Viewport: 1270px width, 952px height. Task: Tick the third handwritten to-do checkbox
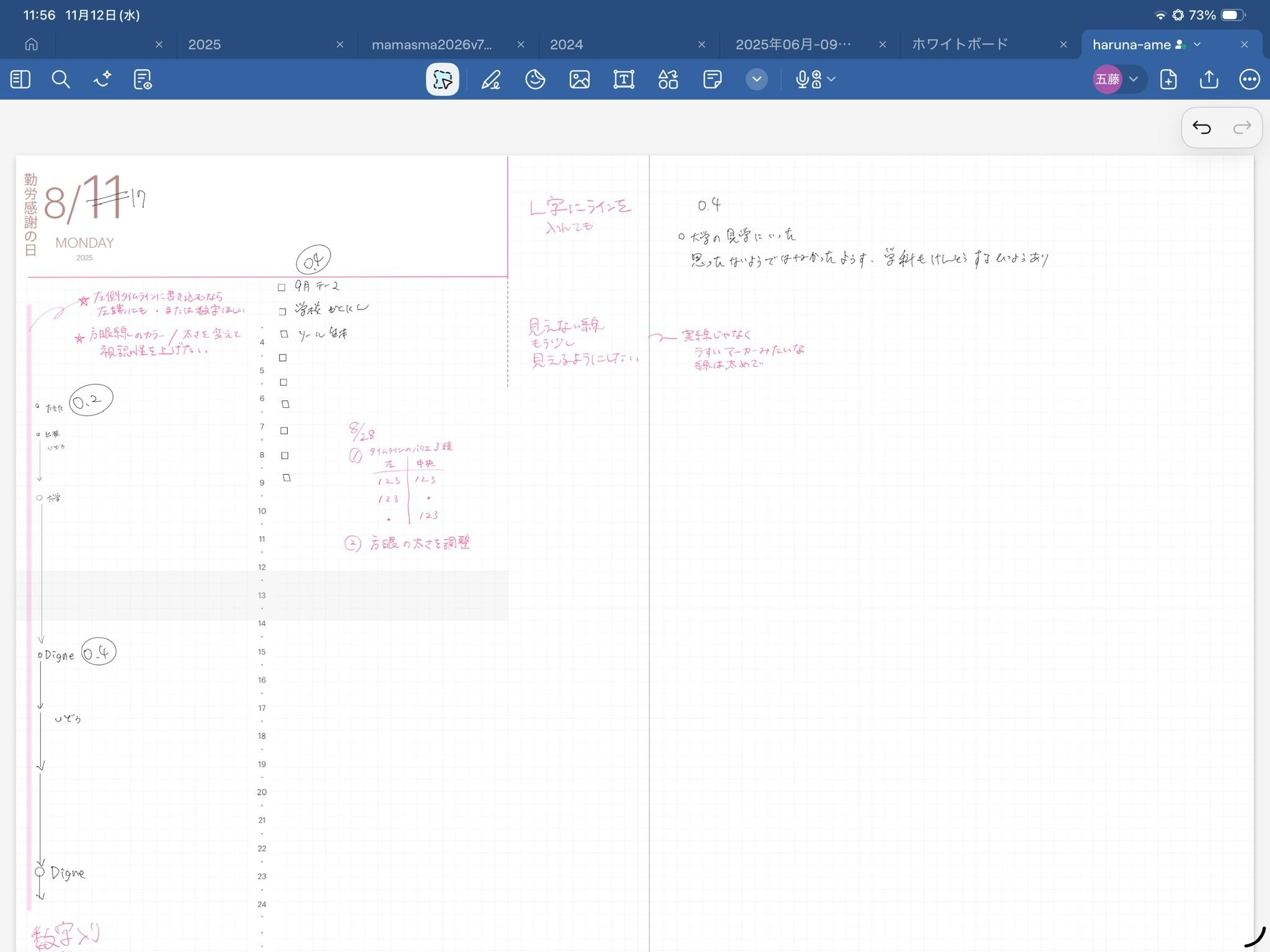click(284, 334)
